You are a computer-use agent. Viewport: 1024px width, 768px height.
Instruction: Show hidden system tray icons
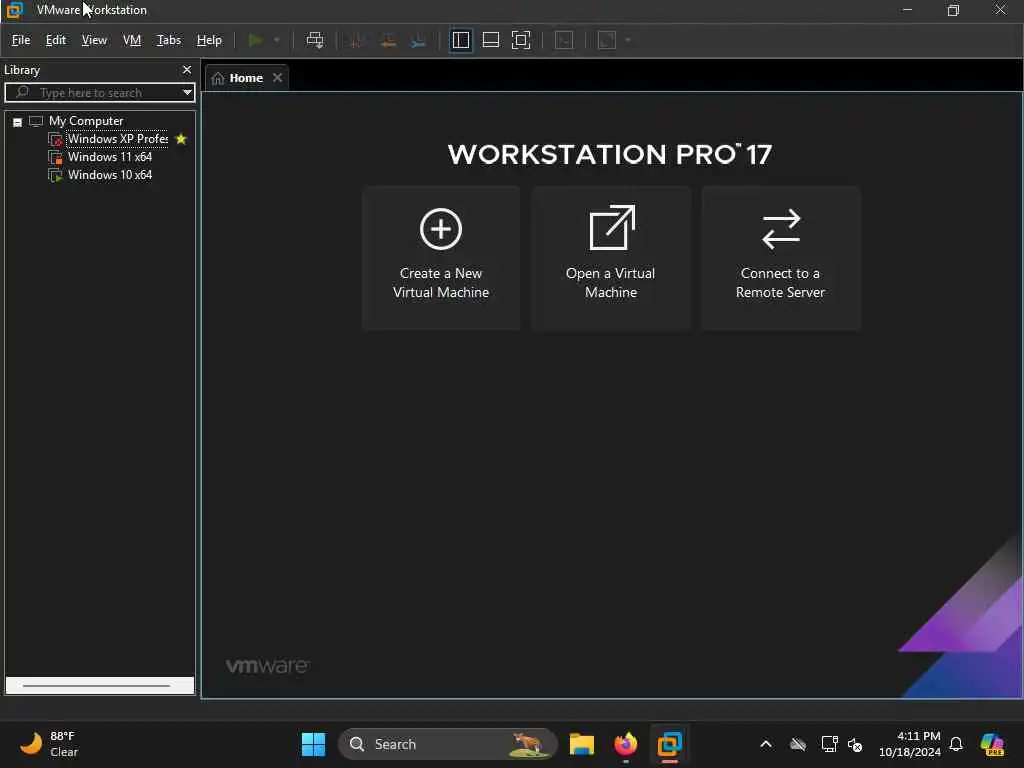tap(765, 744)
